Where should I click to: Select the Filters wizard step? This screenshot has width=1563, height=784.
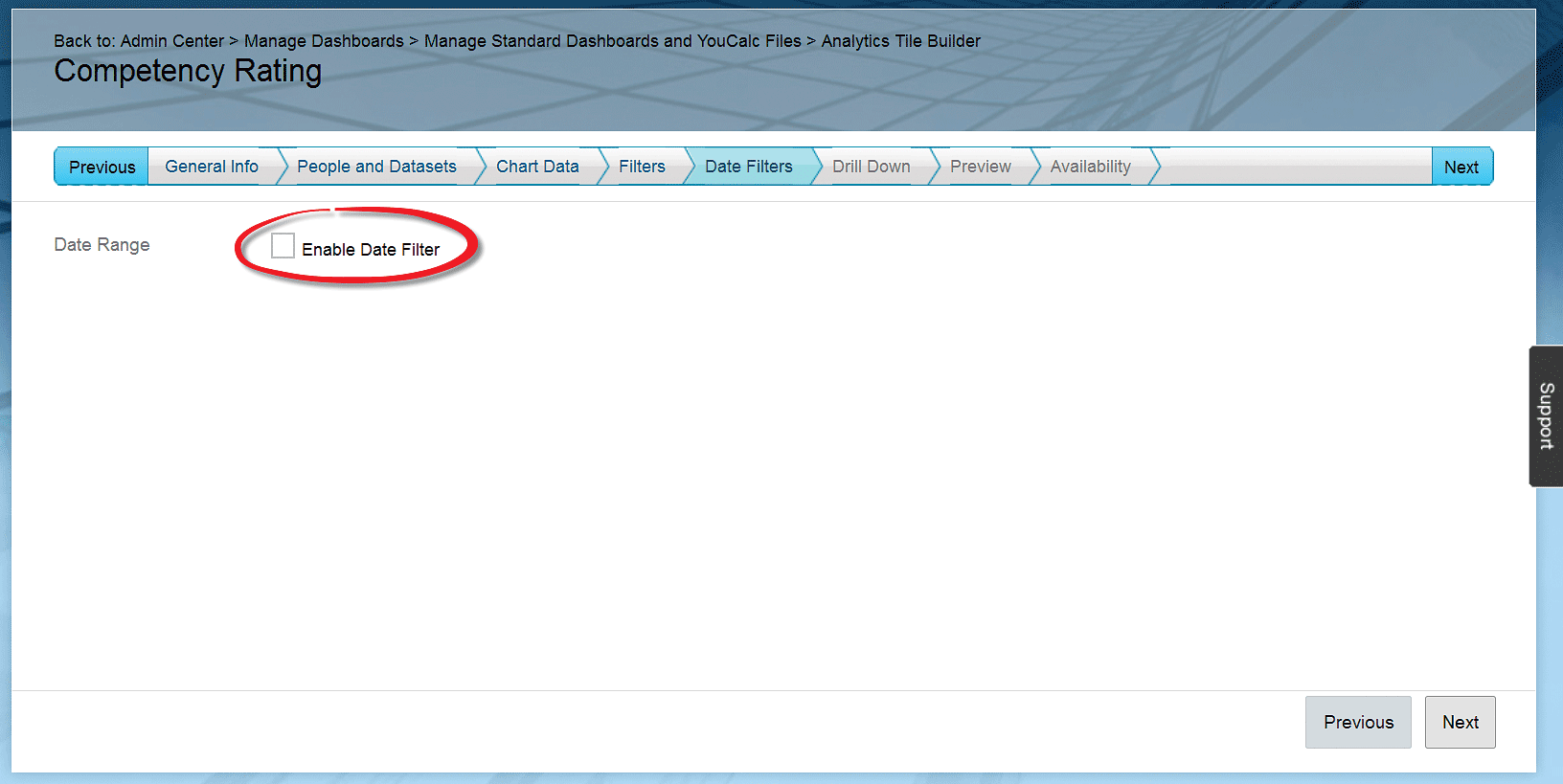642,167
